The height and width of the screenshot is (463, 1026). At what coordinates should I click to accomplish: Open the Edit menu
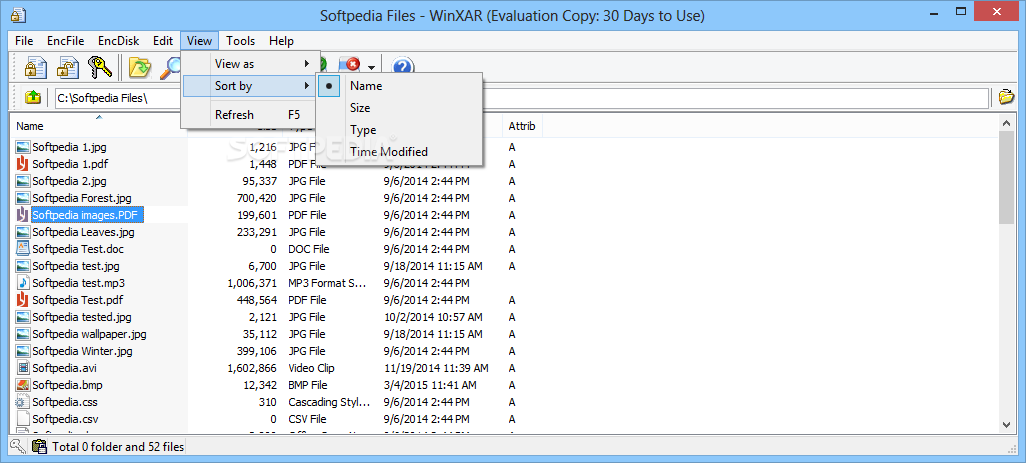click(163, 41)
